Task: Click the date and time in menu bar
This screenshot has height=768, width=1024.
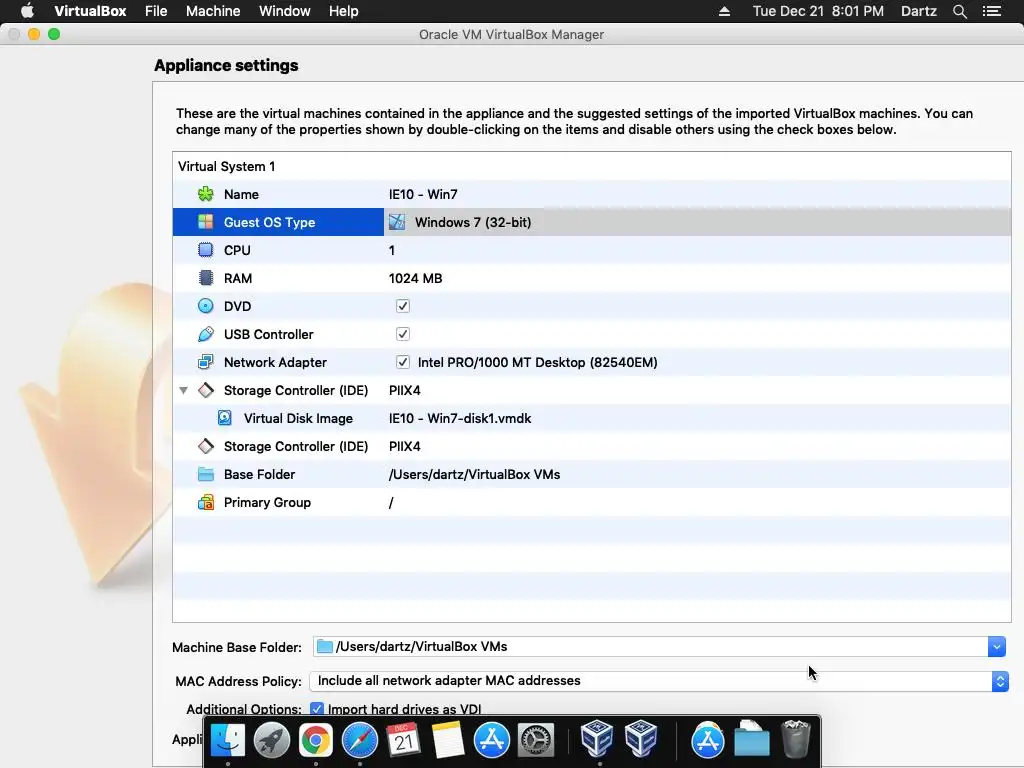Action: click(x=818, y=11)
